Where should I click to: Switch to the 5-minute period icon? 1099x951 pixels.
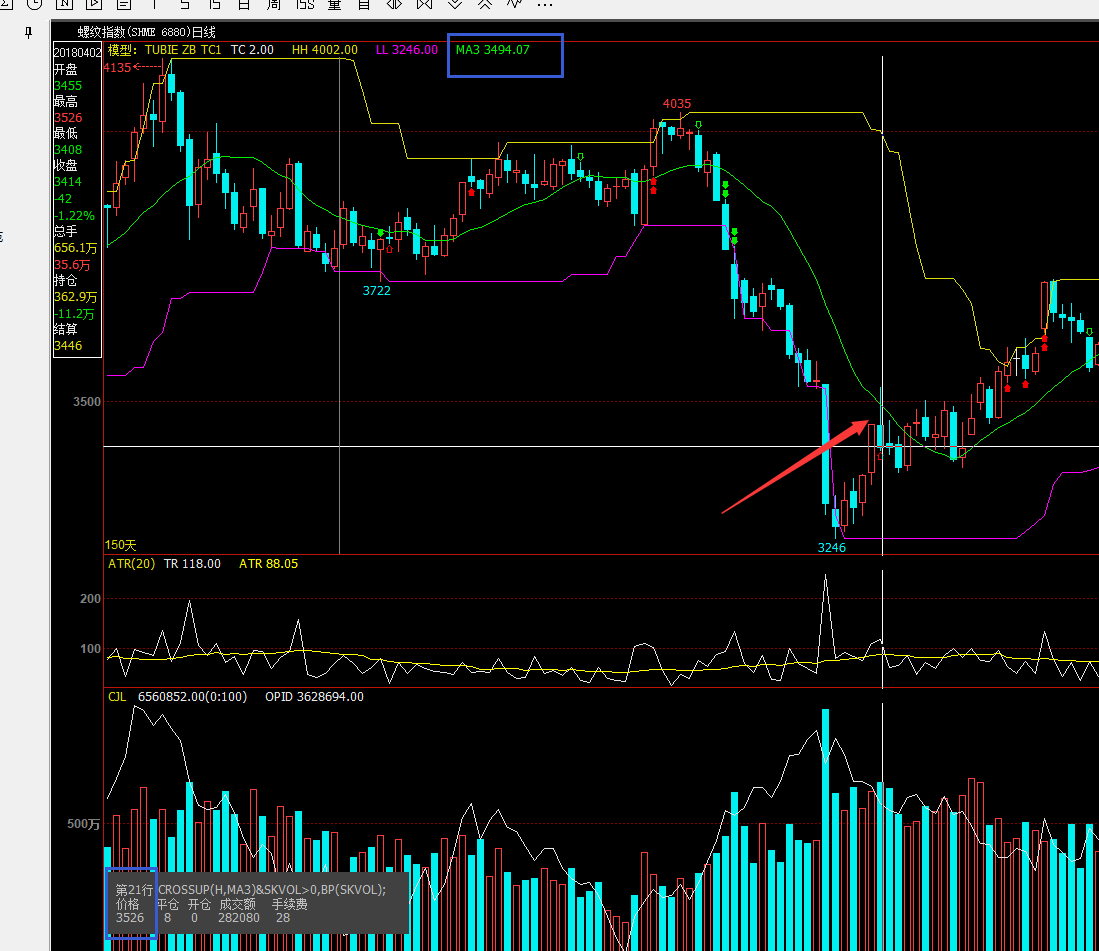184,4
